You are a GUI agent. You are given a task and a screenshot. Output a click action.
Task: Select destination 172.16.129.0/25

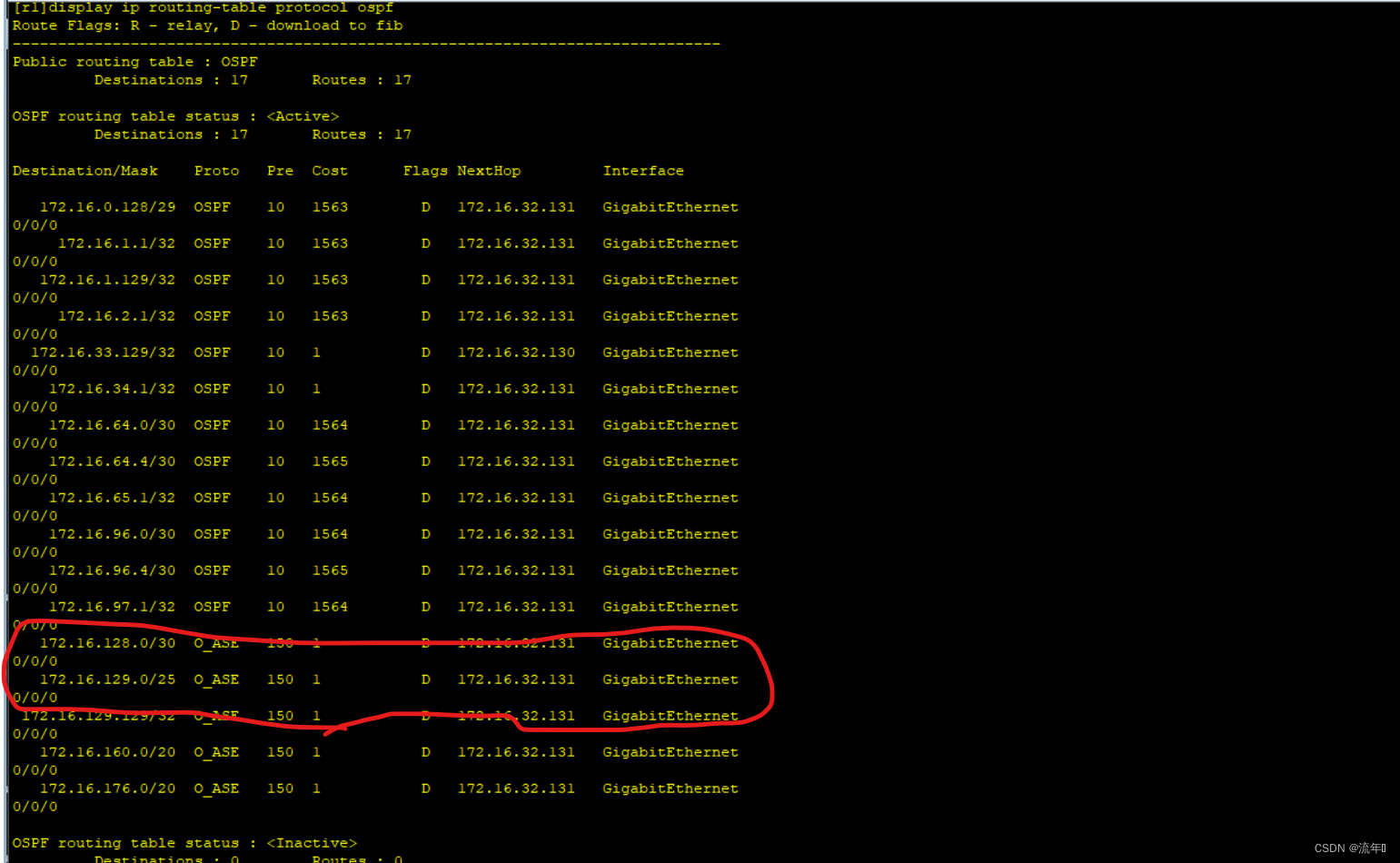107,679
